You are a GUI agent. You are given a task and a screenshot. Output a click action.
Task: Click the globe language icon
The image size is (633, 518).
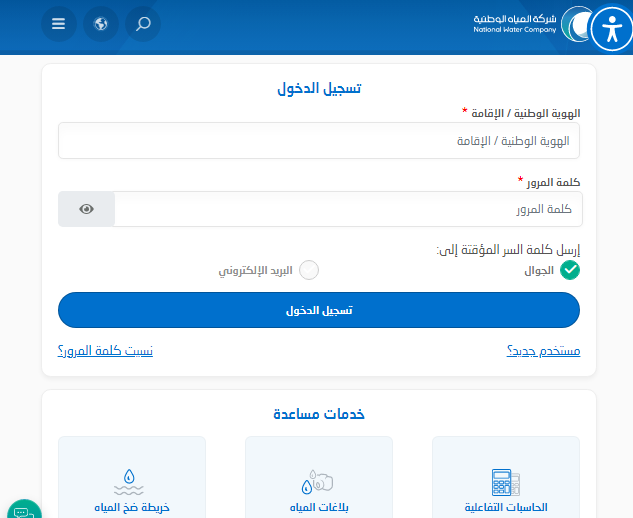click(101, 24)
